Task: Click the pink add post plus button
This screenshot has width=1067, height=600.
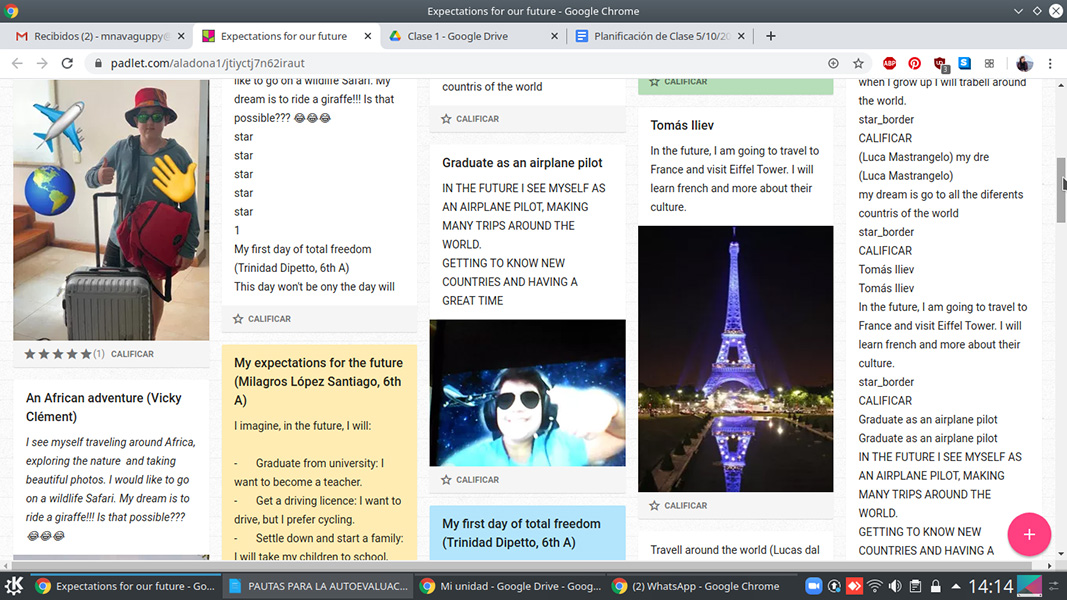Action: pos(1028,534)
